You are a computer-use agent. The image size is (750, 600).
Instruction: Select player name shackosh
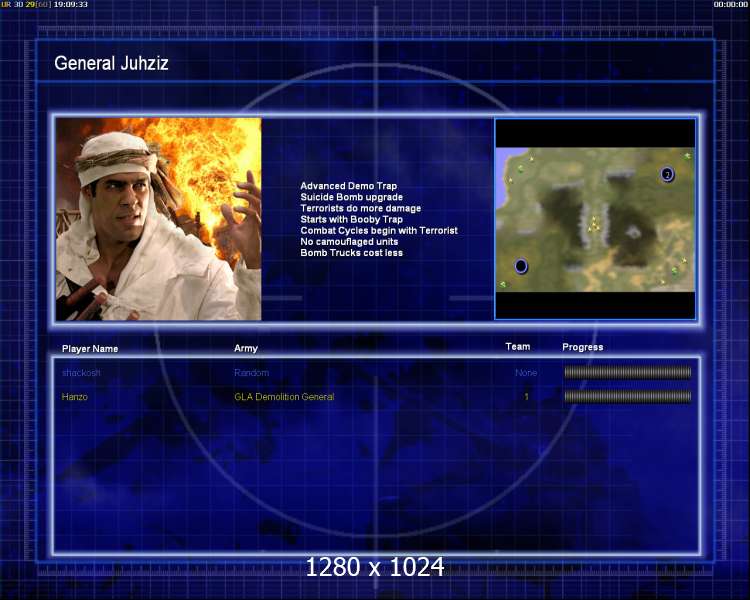(x=81, y=373)
